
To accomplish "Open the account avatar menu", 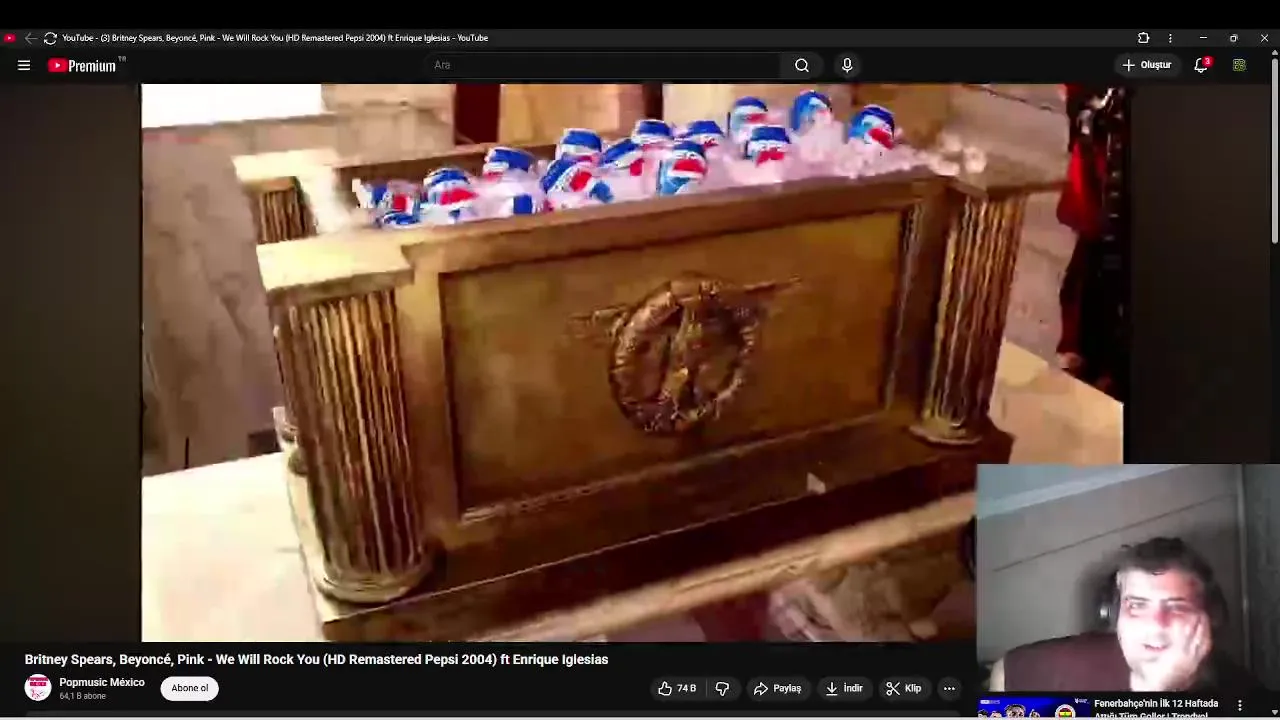I will tap(1239, 65).
